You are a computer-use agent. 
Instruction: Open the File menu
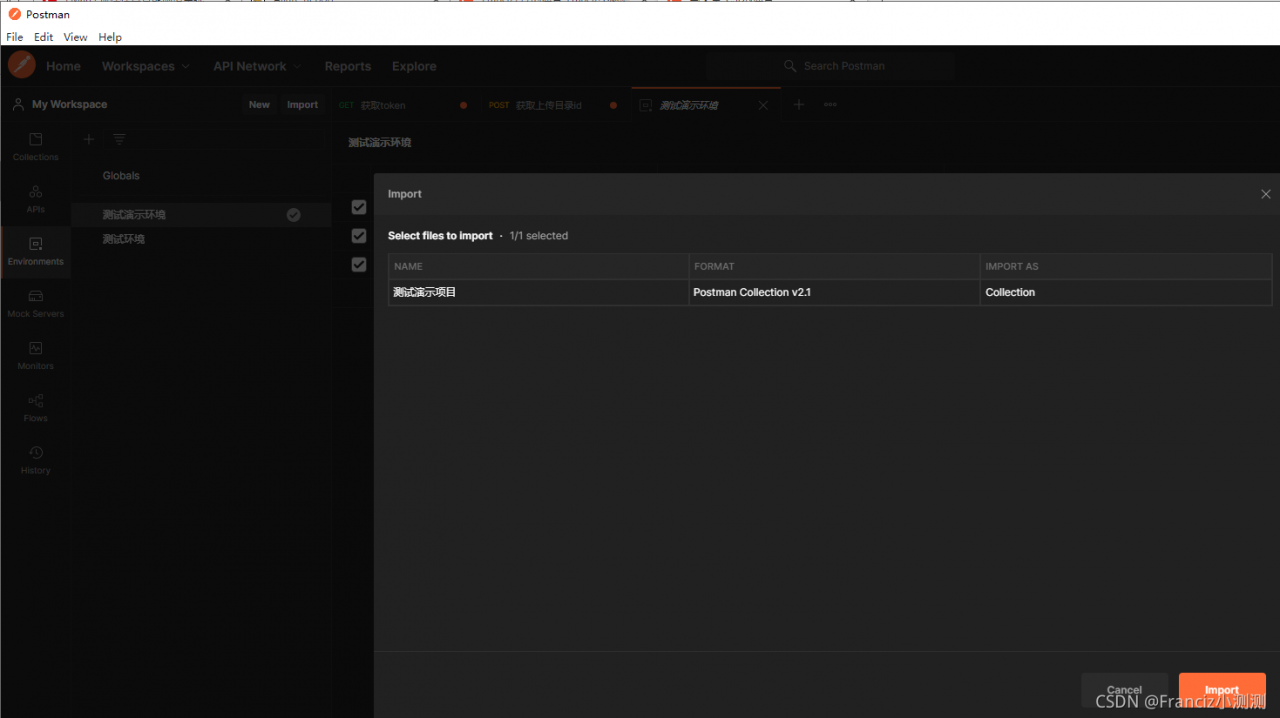[x=15, y=37]
